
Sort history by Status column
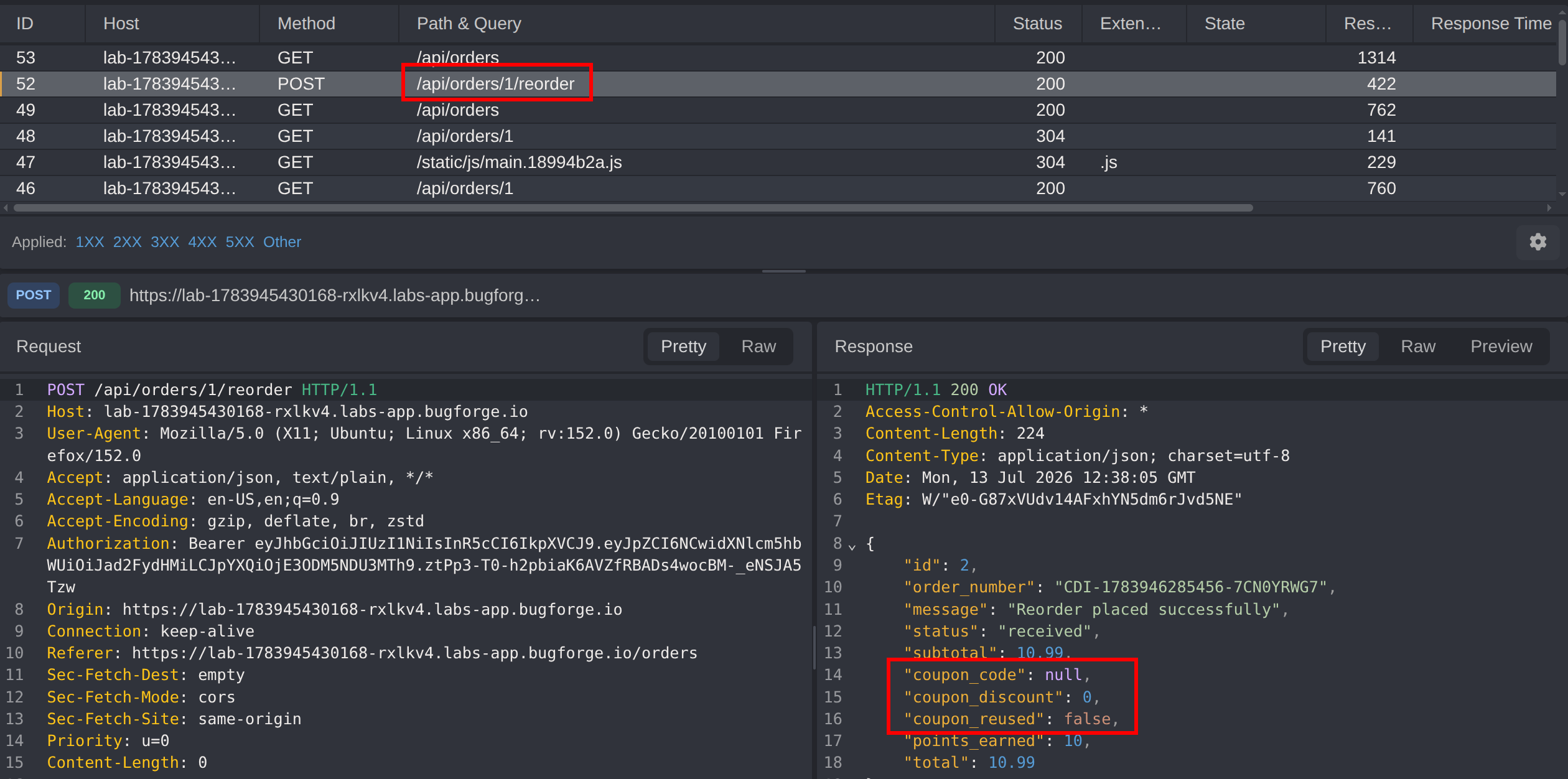[1037, 24]
